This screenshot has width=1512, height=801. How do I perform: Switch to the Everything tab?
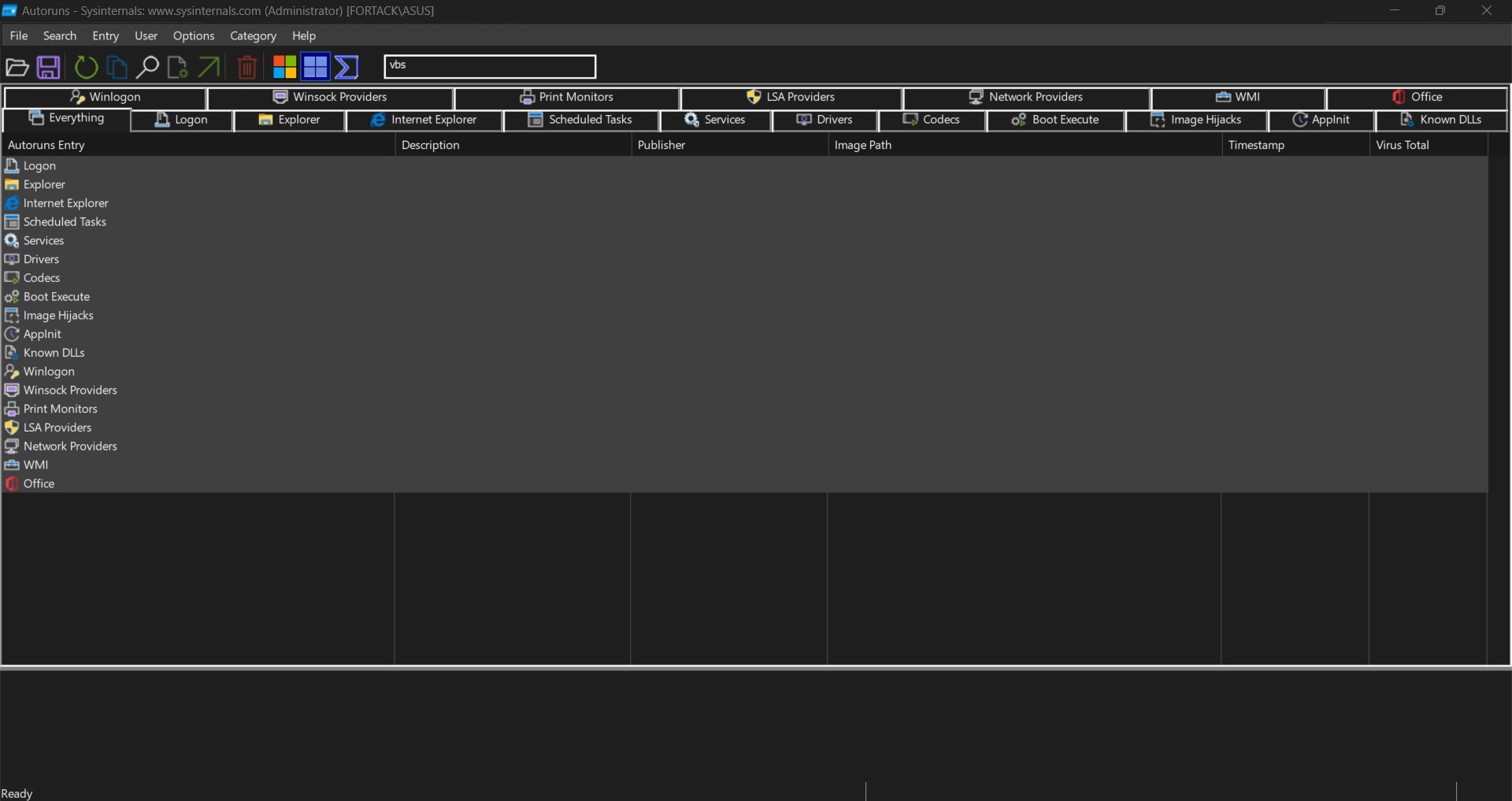(67, 118)
